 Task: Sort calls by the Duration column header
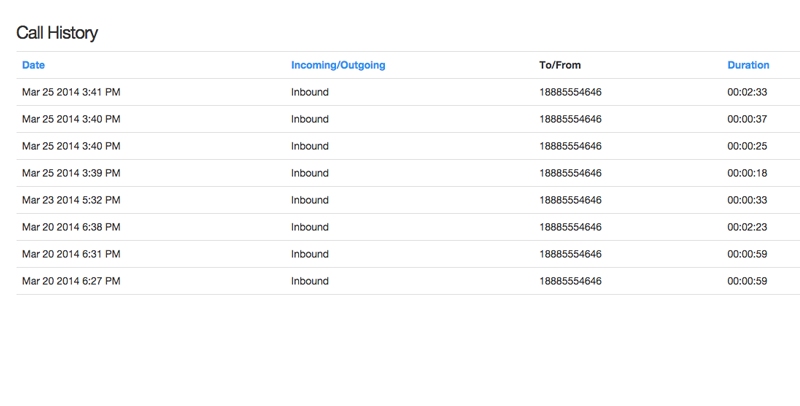(x=748, y=65)
